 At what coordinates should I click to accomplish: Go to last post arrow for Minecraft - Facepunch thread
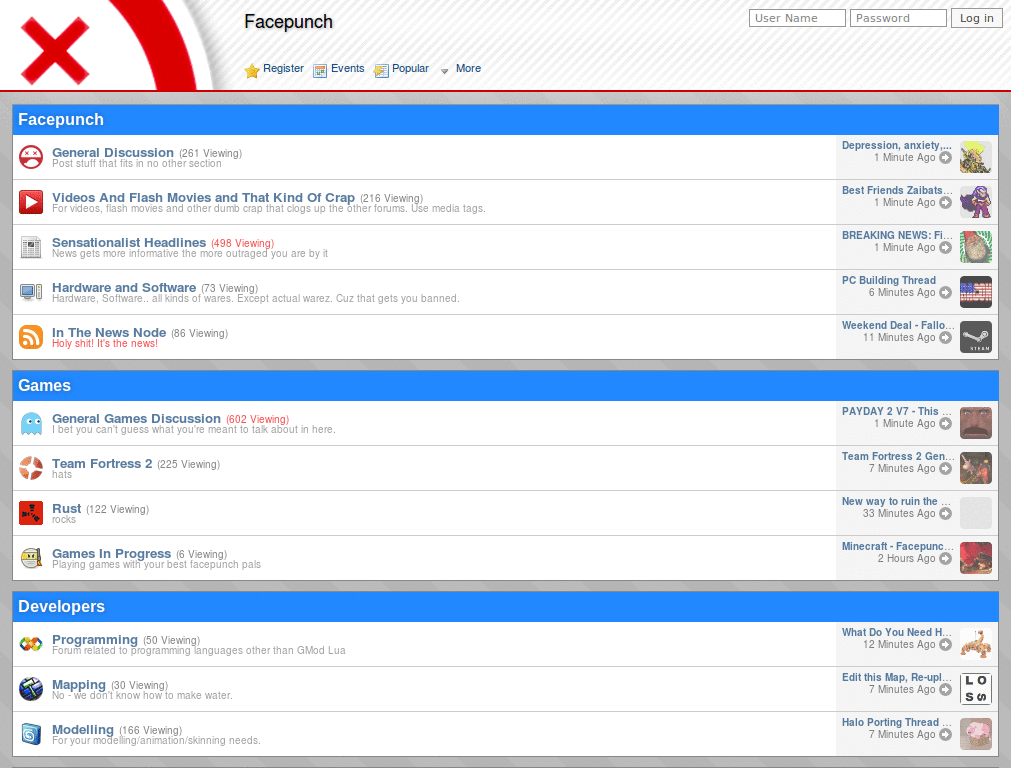click(945, 558)
